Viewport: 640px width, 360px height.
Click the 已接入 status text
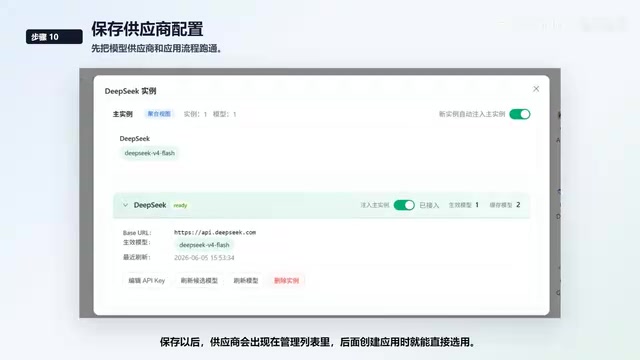429,205
